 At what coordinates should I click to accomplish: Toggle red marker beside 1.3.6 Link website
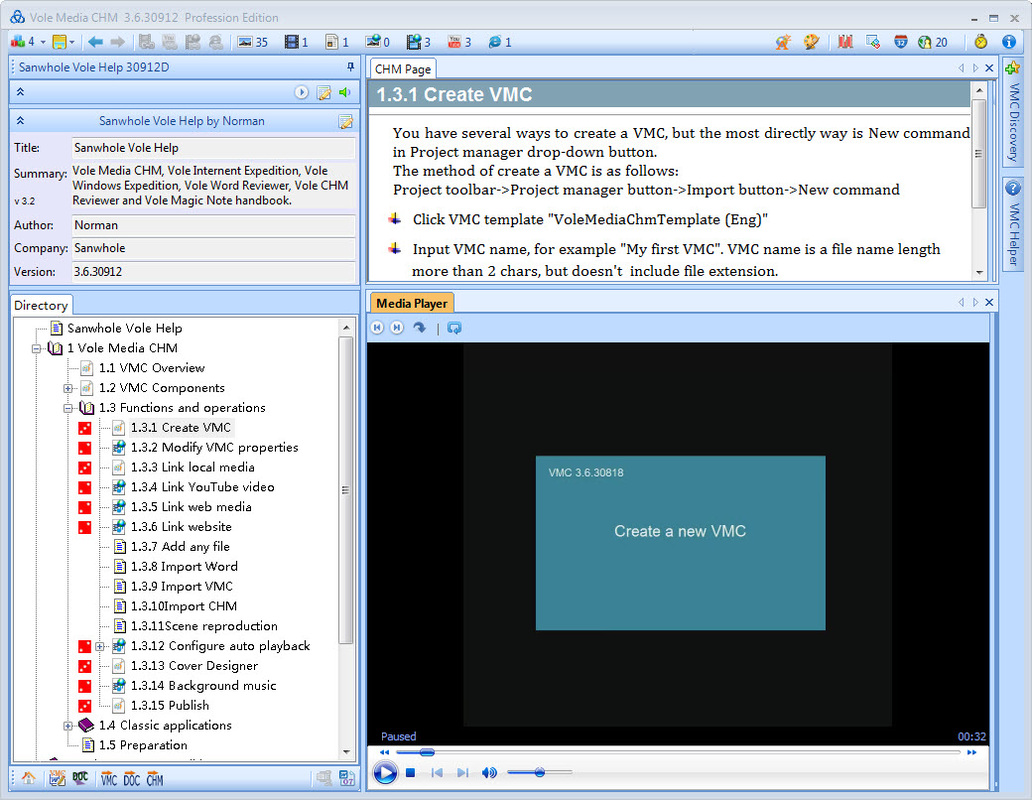[85, 527]
